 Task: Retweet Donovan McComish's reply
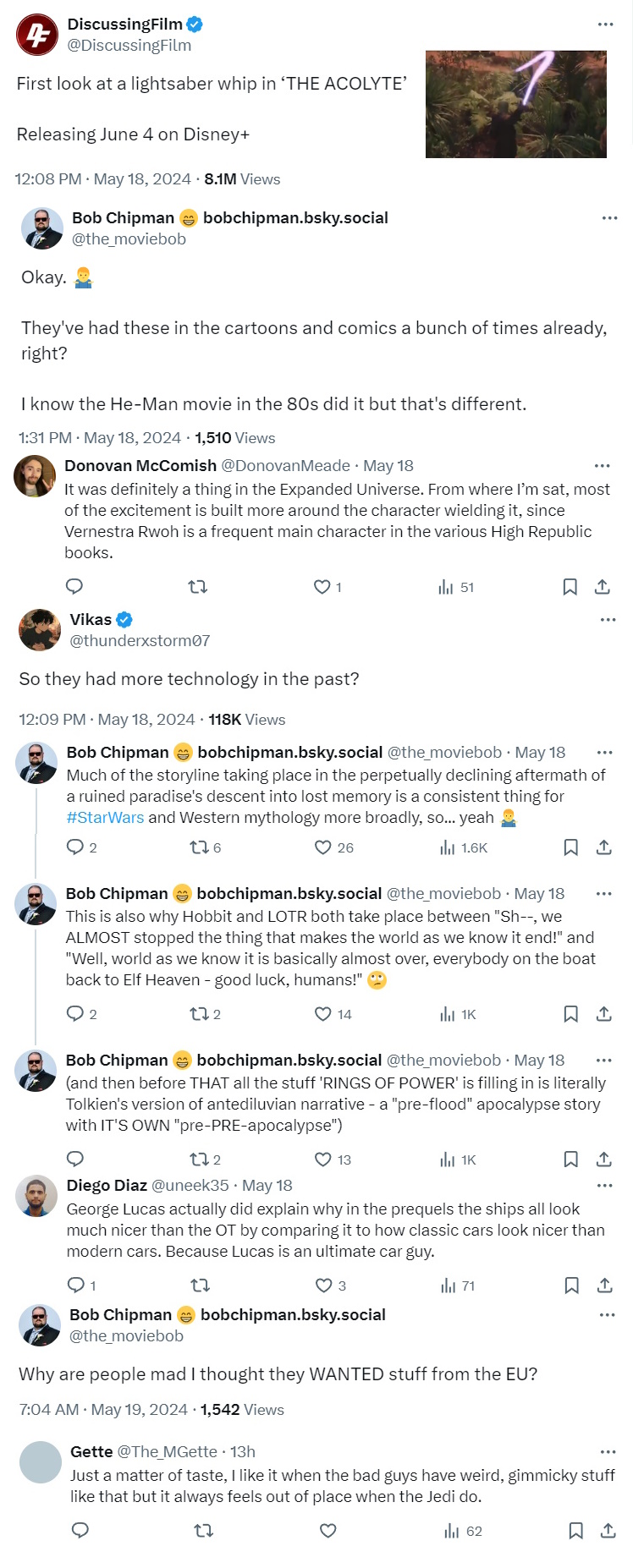pyautogui.click(x=198, y=587)
